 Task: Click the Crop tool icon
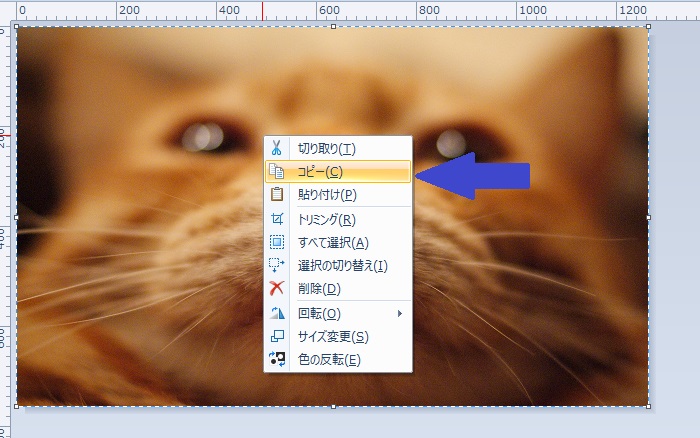coord(277,219)
